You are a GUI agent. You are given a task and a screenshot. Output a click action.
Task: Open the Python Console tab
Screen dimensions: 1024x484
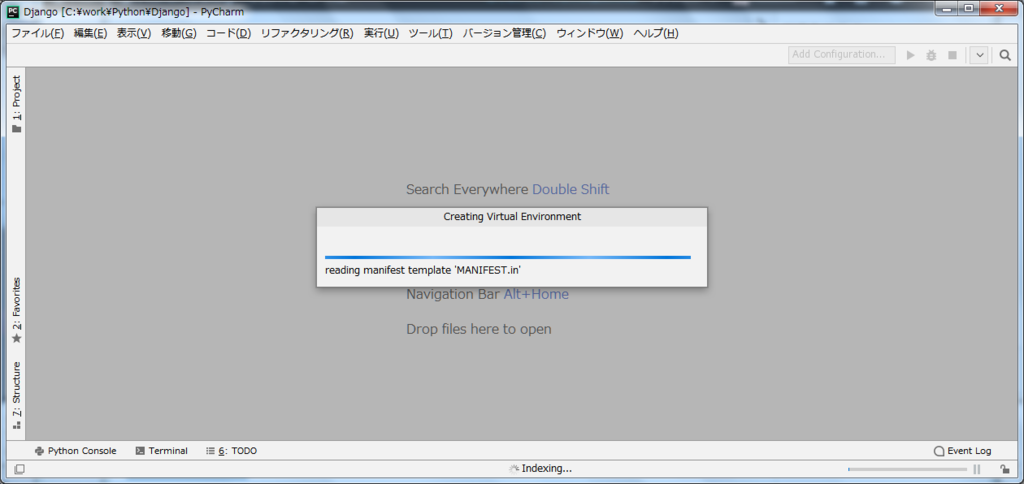[x=75, y=451]
